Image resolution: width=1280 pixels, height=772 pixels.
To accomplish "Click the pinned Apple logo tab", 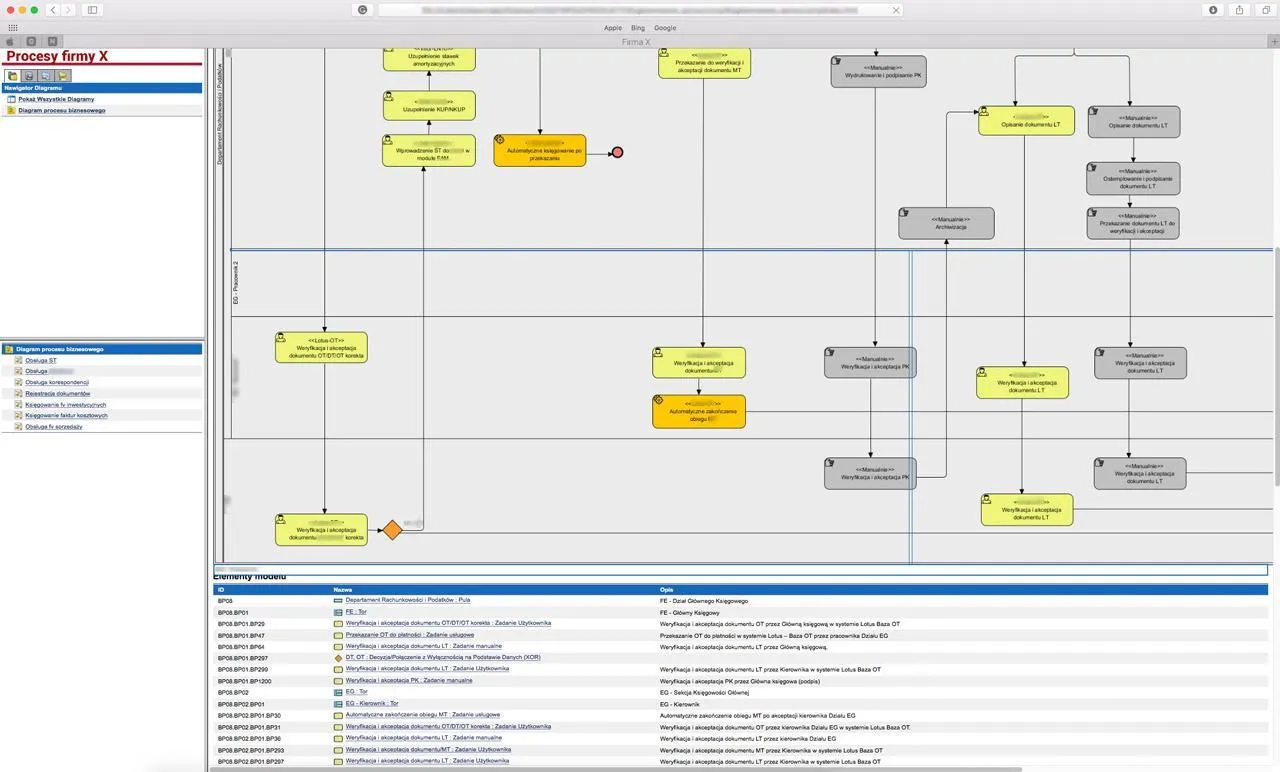I will coord(10,42).
